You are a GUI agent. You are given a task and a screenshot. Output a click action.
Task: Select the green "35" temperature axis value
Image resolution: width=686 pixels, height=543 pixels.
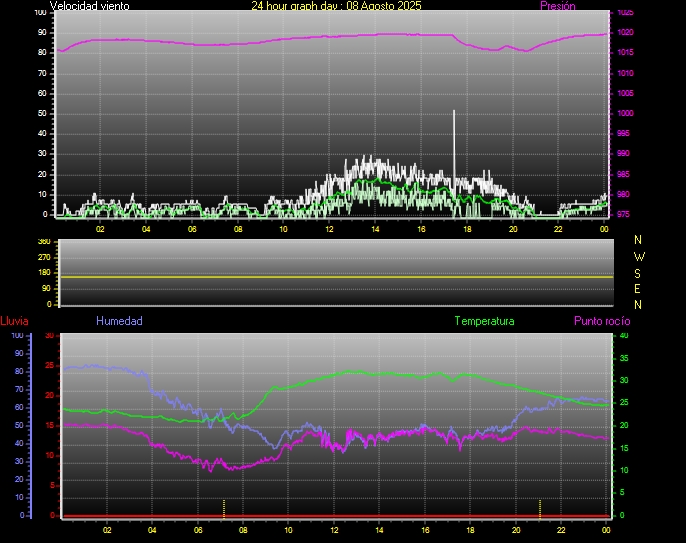(624, 358)
